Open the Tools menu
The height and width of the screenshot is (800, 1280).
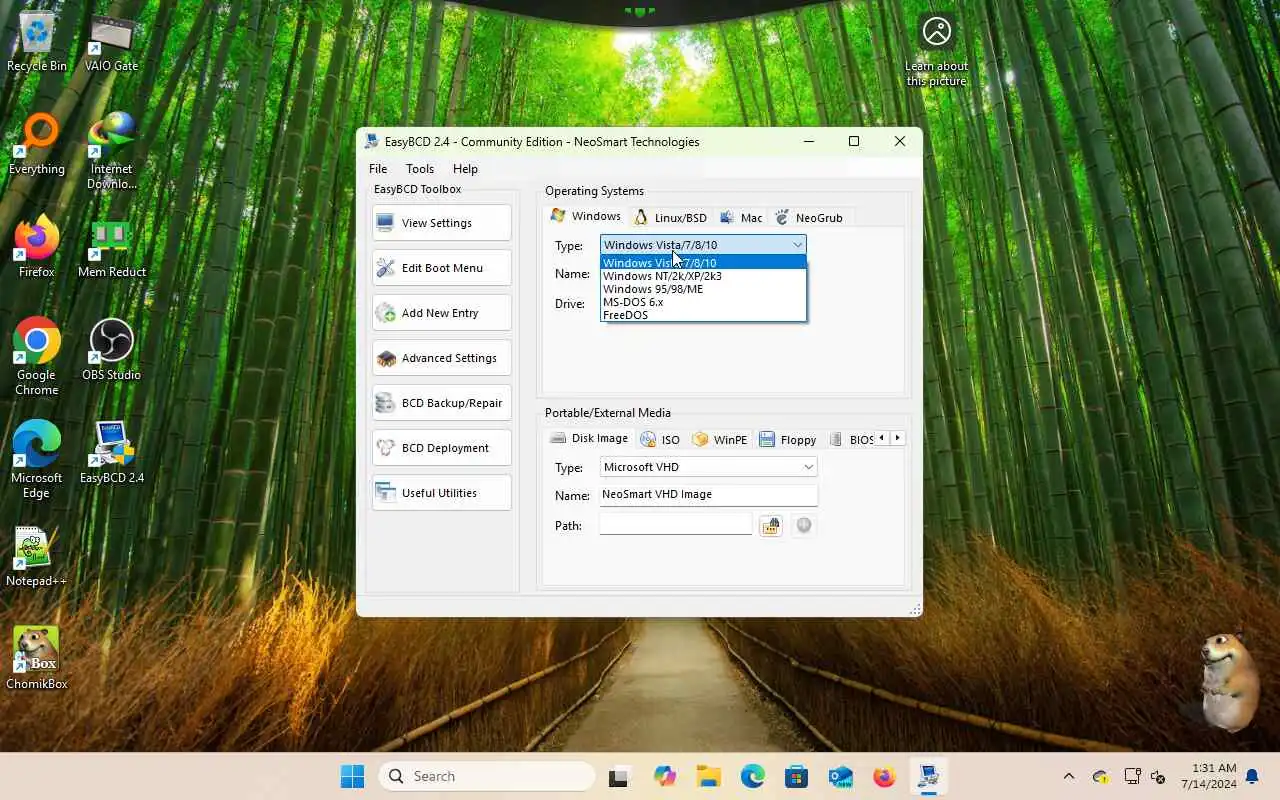tap(420, 169)
